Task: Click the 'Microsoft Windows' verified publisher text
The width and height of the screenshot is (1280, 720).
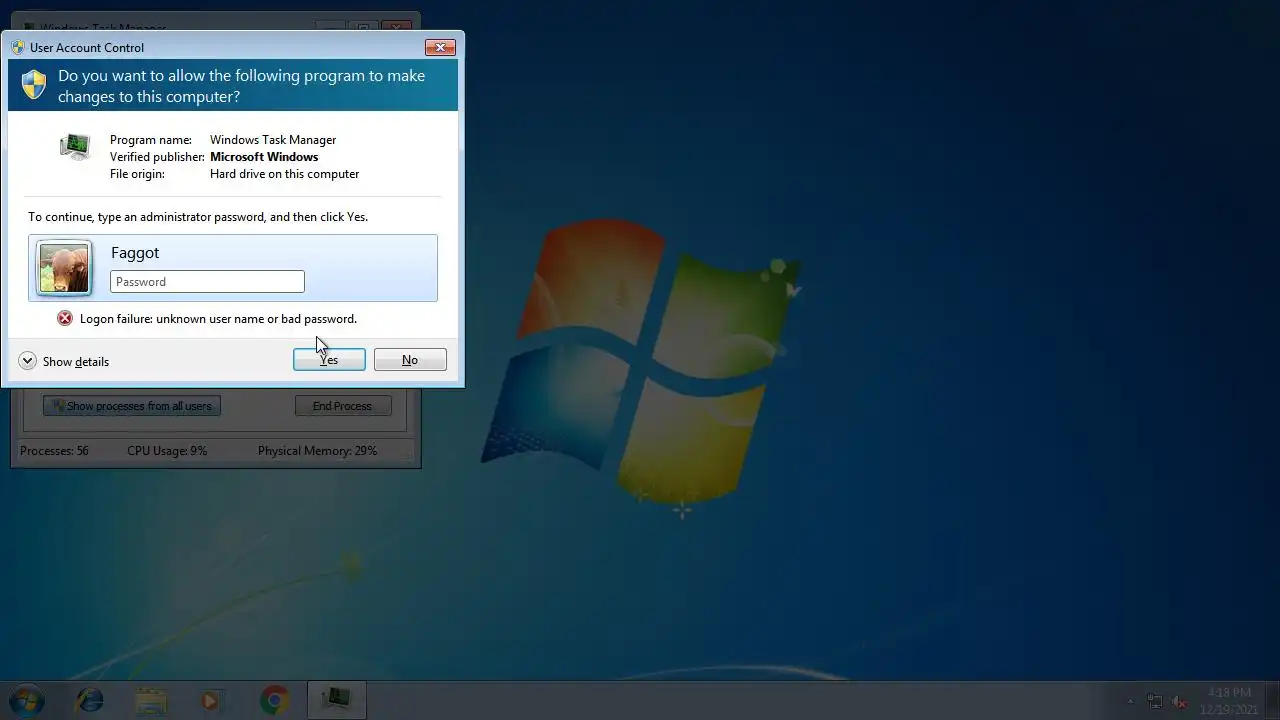Action: coord(264,157)
